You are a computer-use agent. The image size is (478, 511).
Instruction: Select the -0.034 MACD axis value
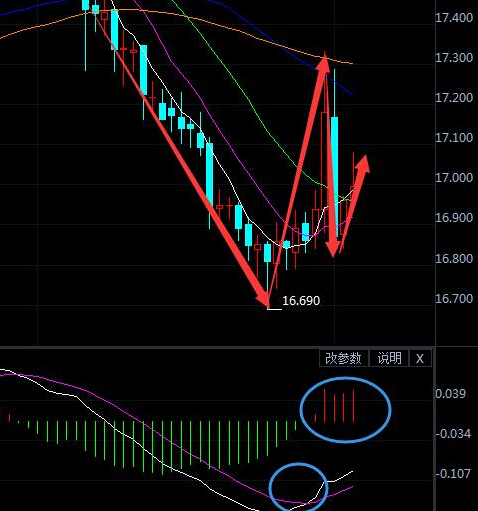pyautogui.click(x=453, y=434)
